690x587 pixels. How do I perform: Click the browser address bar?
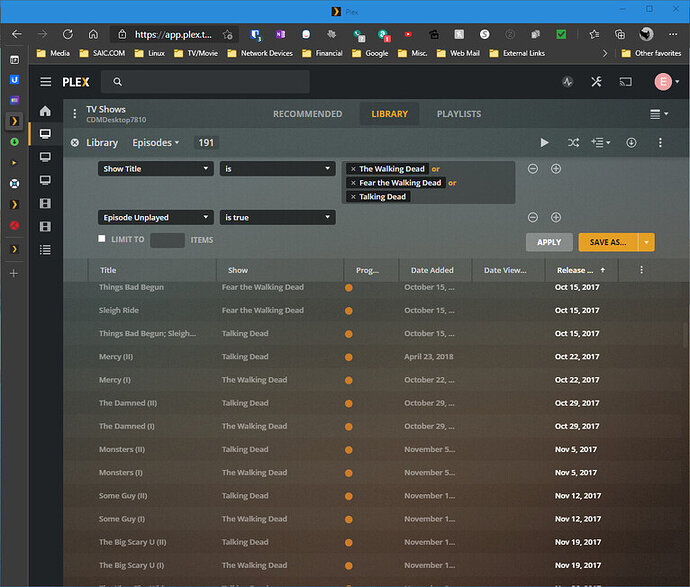173,34
